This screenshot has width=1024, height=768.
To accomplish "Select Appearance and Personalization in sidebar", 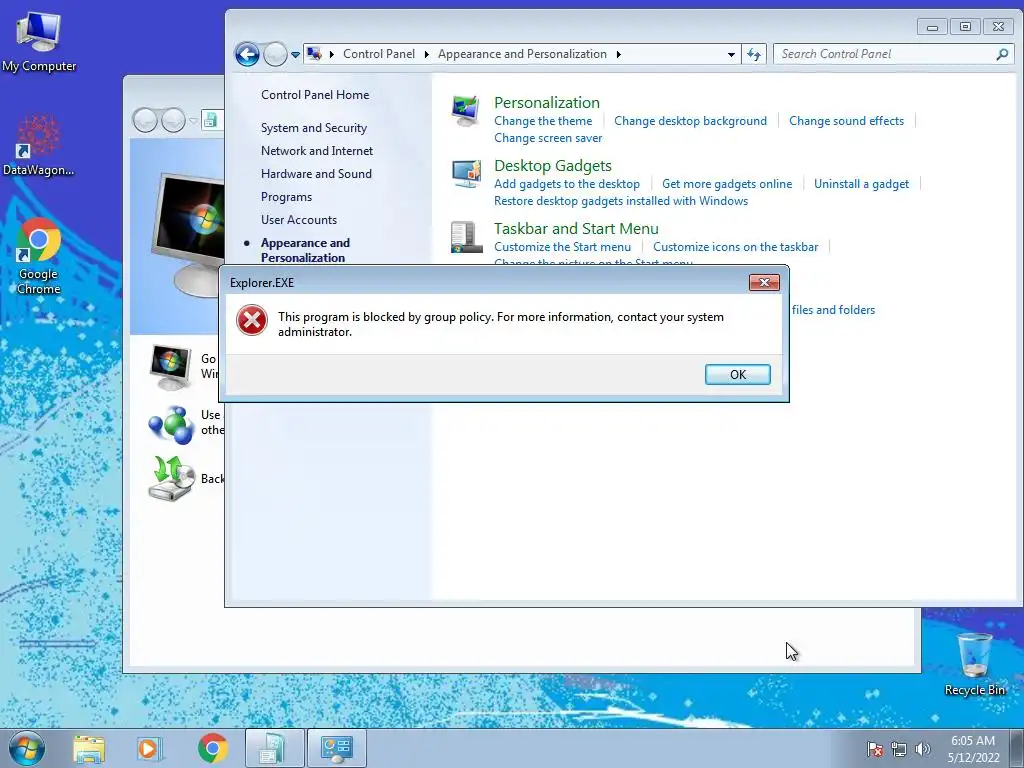I will click(305, 250).
